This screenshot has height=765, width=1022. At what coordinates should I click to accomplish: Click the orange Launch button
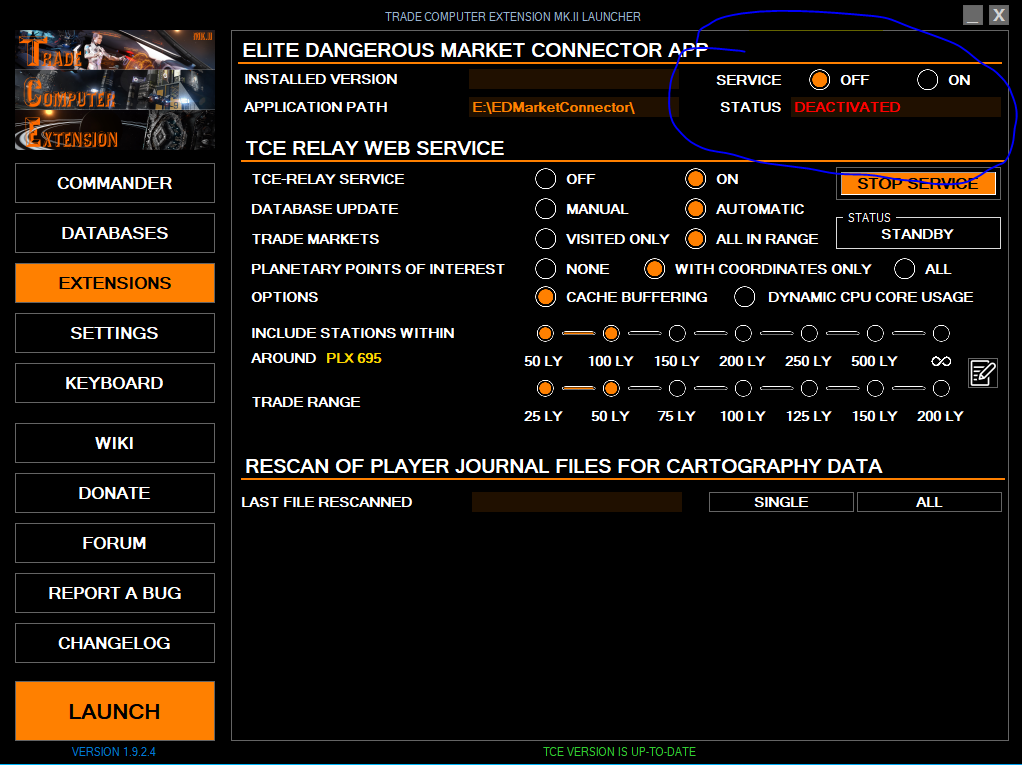click(115, 711)
